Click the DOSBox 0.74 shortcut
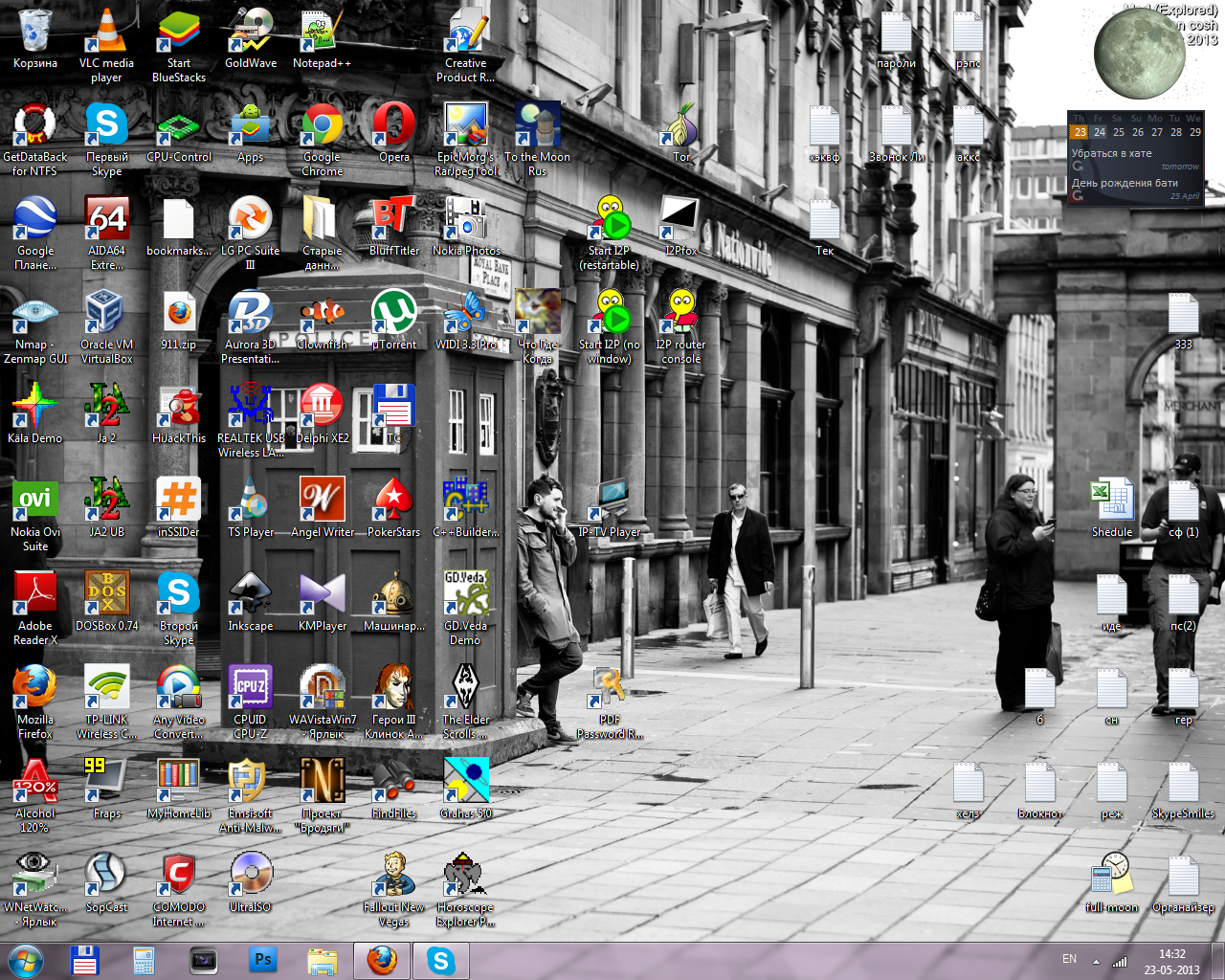This screenshot has height=980, width=1225. click(x=106, y=603)
